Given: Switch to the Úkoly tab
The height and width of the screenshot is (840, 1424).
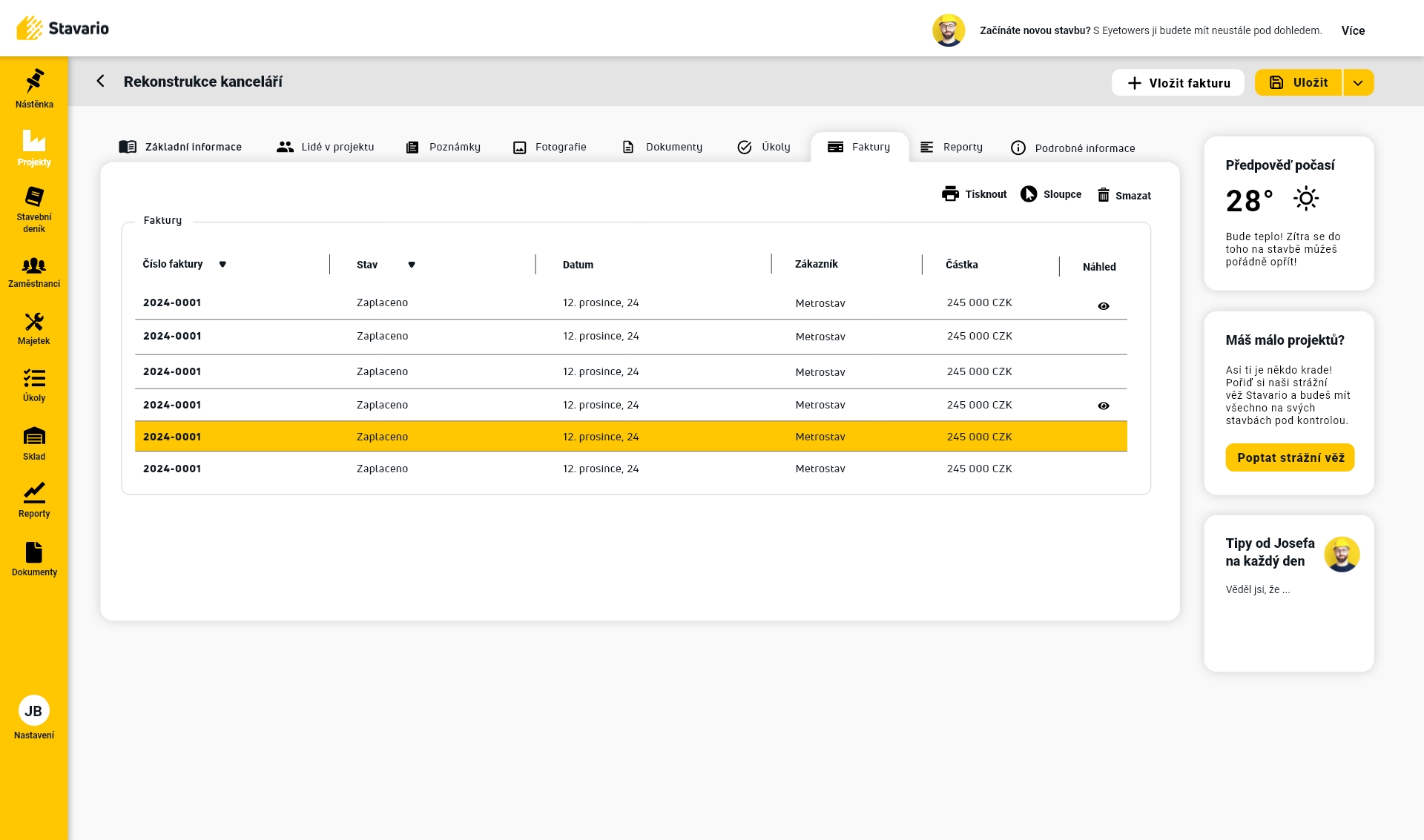Looking at the screenshot, I should tap(764, 147).
